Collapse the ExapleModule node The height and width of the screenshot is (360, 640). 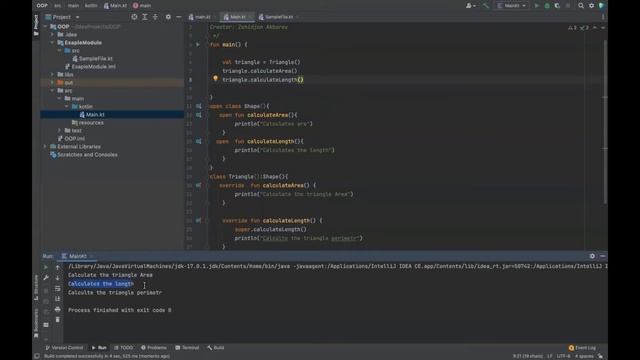(x=52, y=42)
